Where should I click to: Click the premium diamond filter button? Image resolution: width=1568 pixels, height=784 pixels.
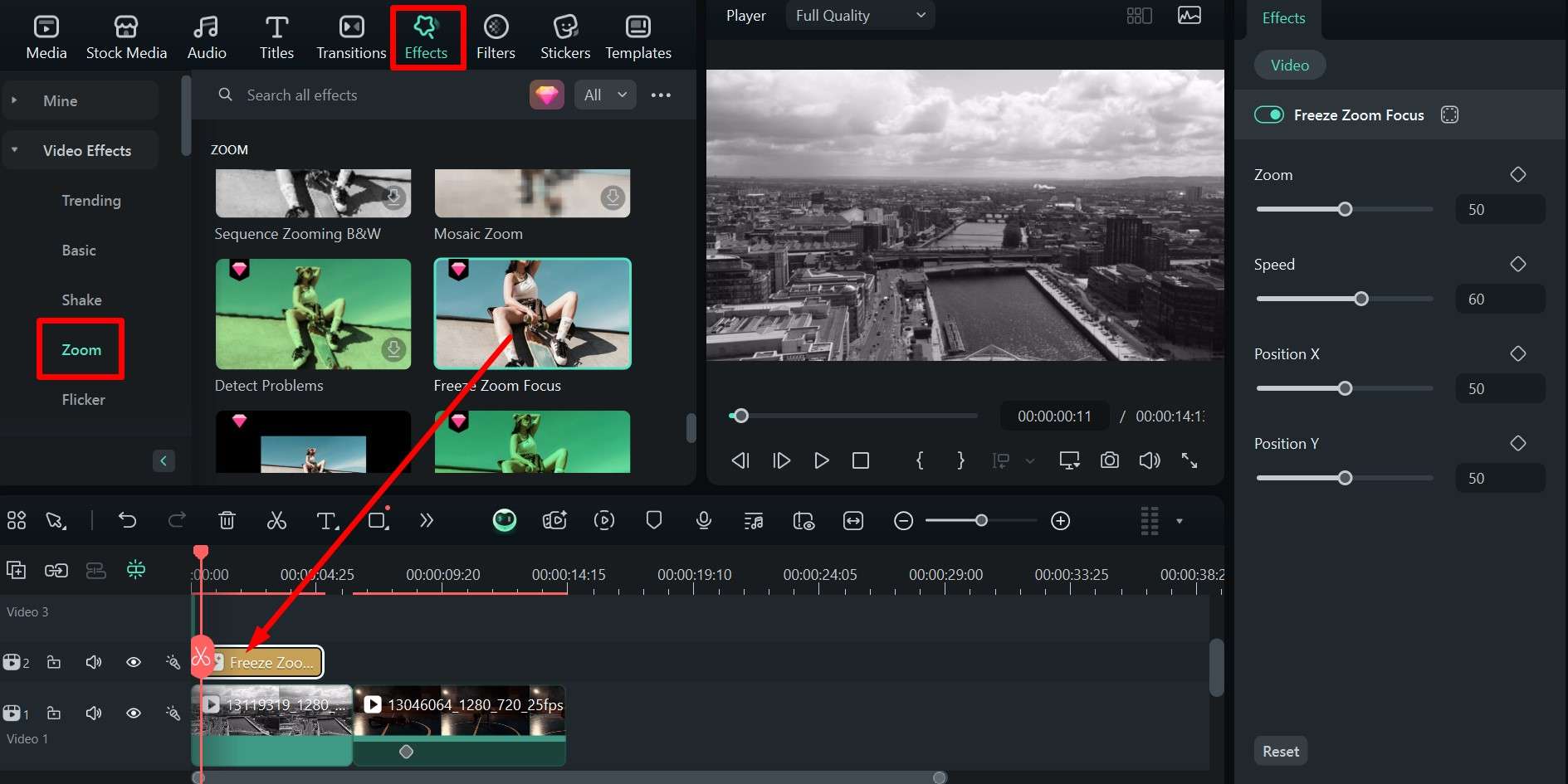click(547, 95)
